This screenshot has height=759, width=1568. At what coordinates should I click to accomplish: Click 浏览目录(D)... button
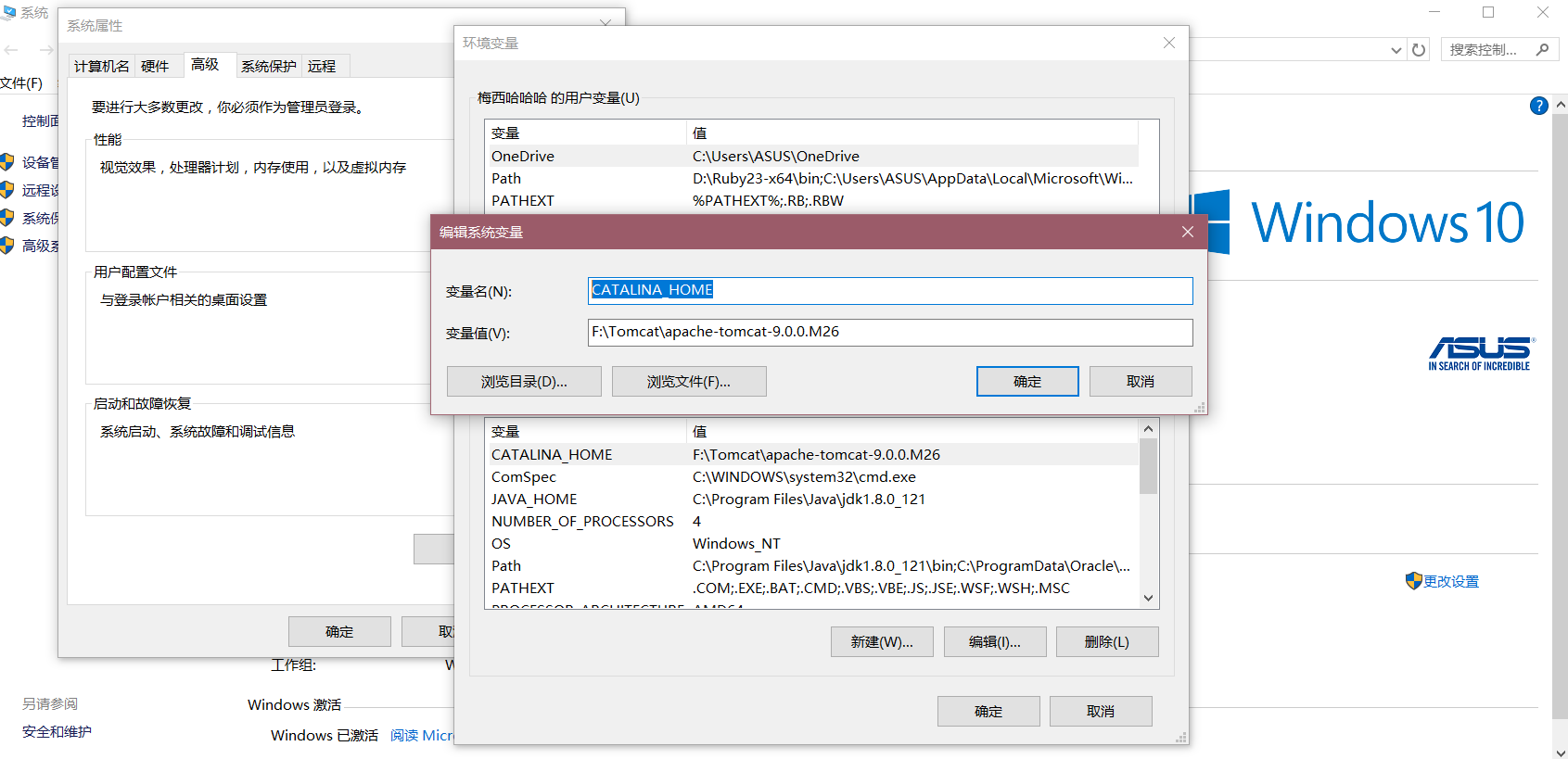524,381
